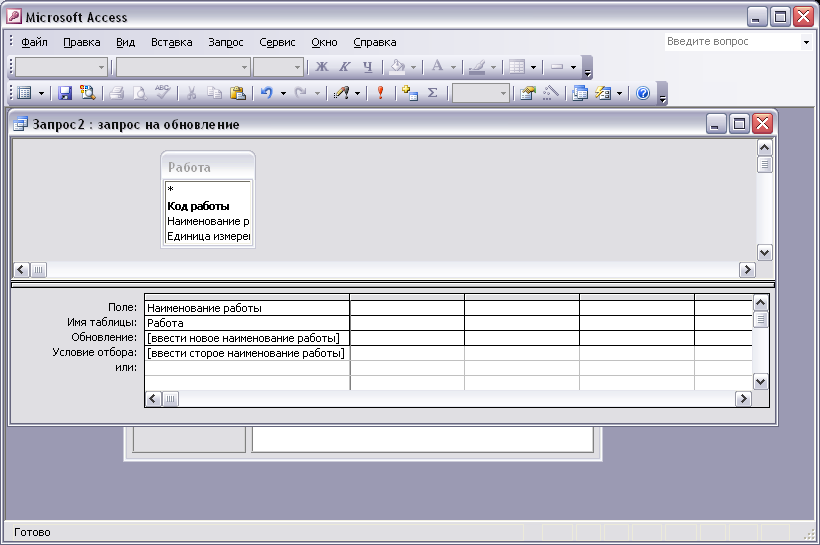This screenshot has width=820, height=545.
Task: Click the Имя таблицы cell Работа
Action: pos(247,323)
